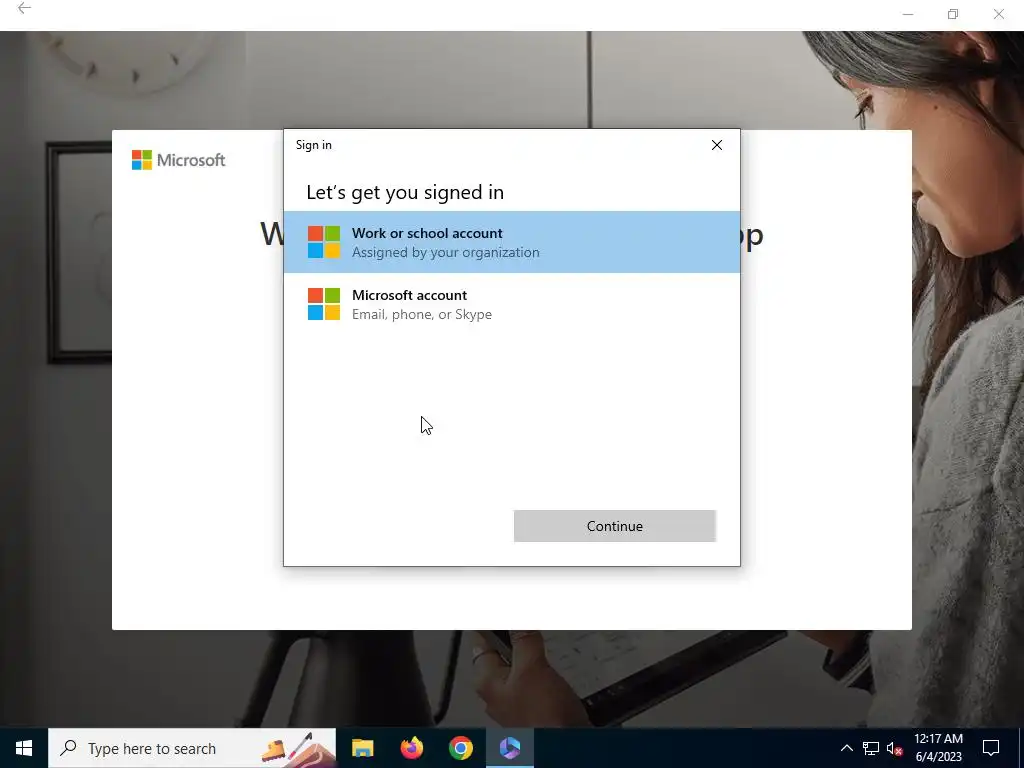Open File Explorer from the taskbar

(362, 748)
